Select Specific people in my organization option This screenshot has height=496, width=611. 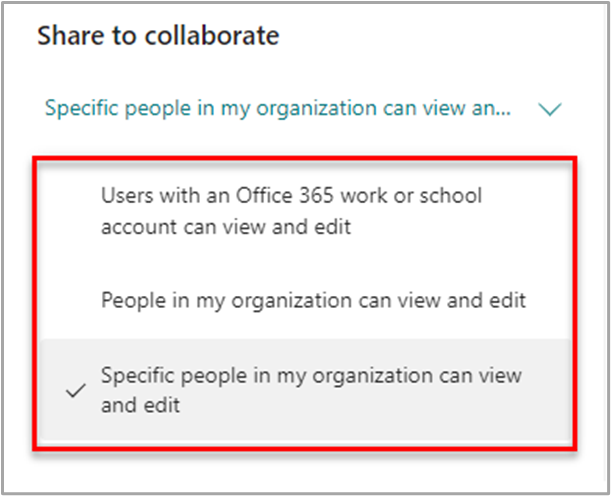click(310, 391)
